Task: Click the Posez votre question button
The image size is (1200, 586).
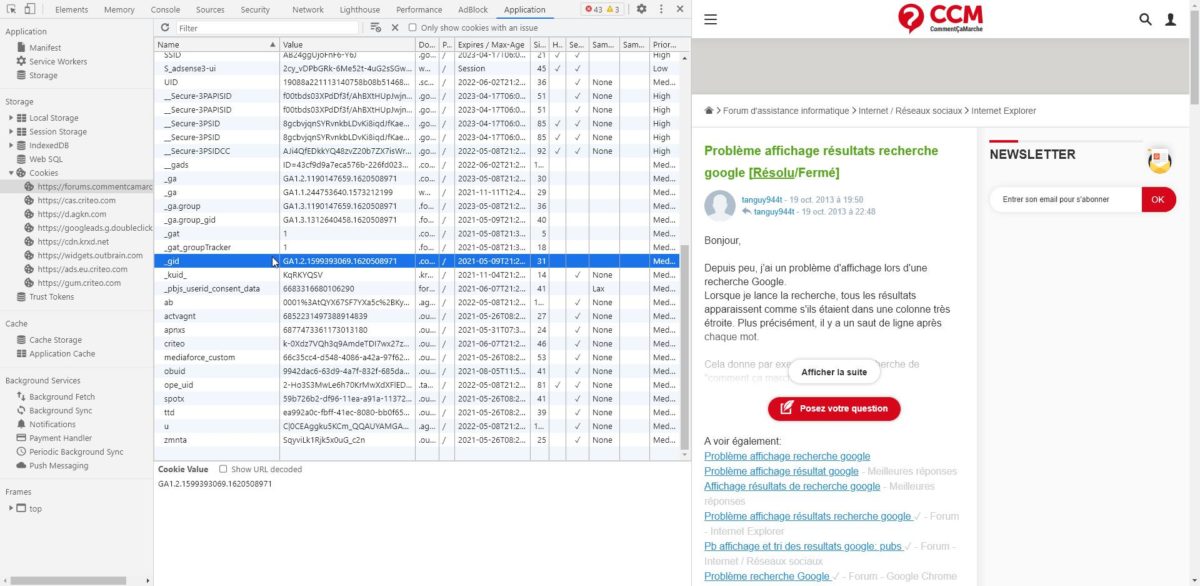Action: 834,408
